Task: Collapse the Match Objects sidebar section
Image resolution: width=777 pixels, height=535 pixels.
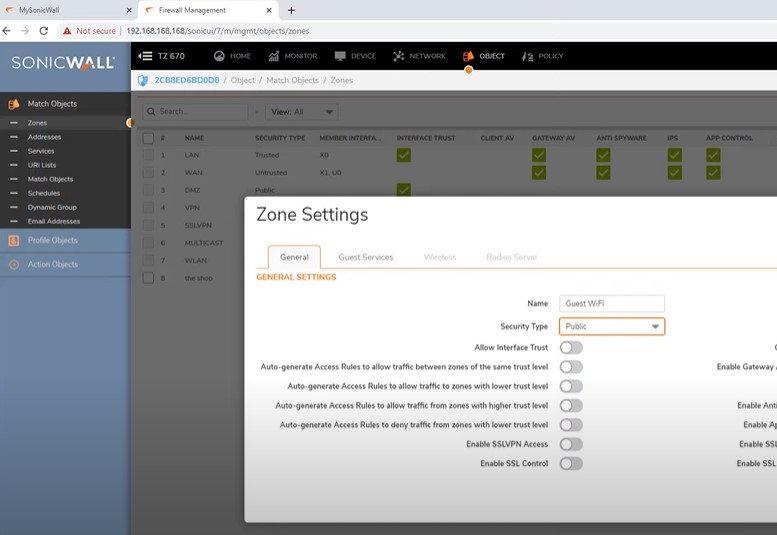Action: 52,104
